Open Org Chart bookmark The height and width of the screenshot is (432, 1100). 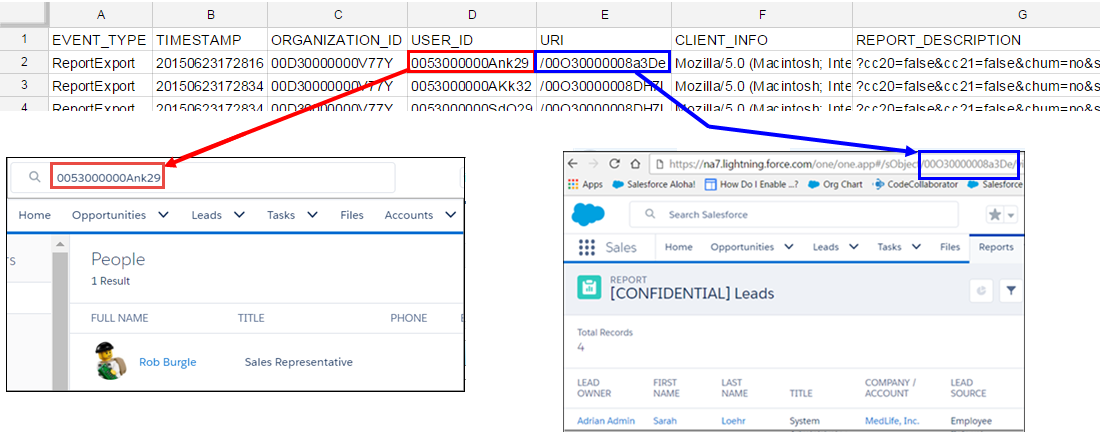(x=835, y=184)
